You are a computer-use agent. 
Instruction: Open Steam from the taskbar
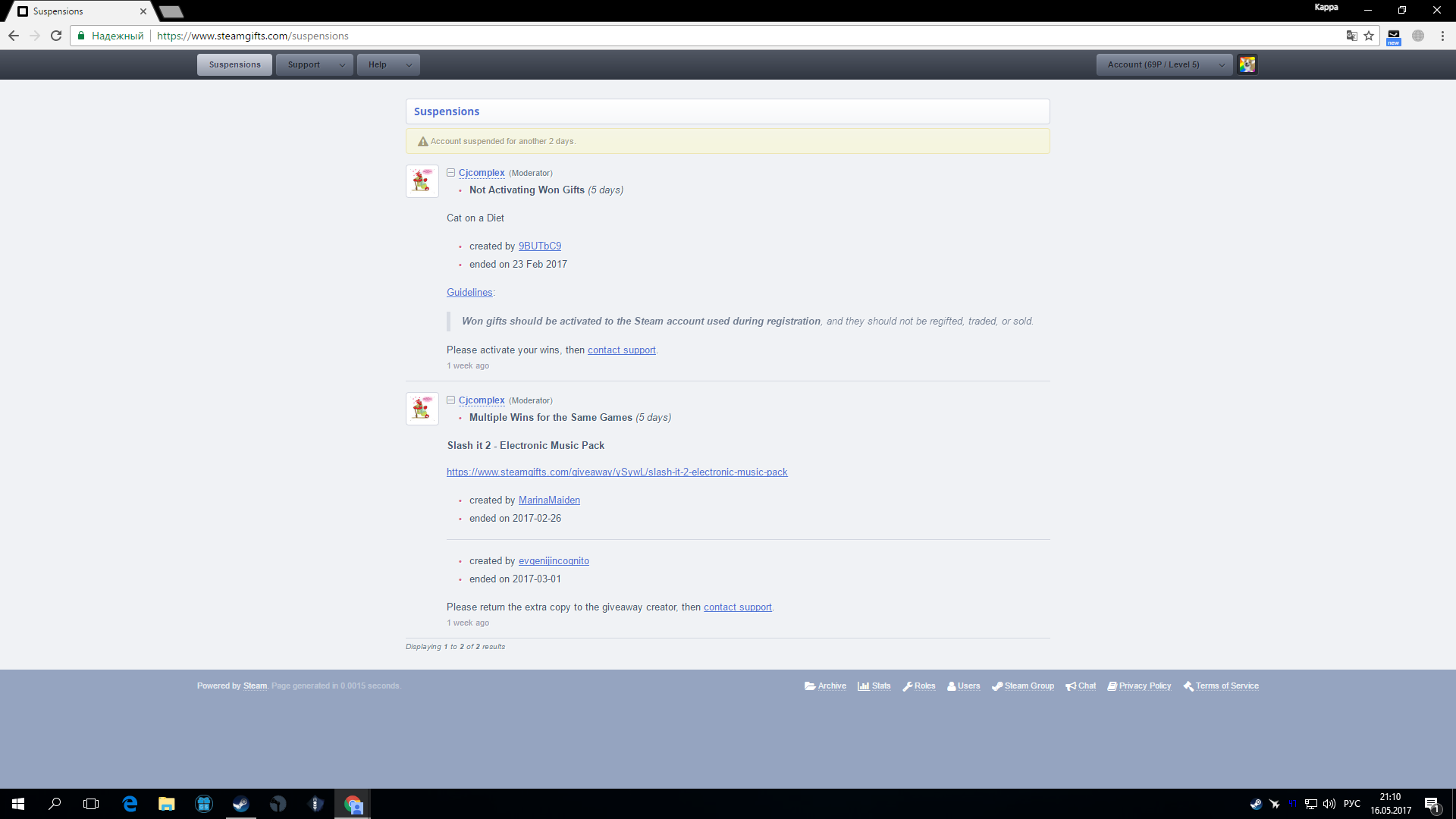click(x=241, y=804)
